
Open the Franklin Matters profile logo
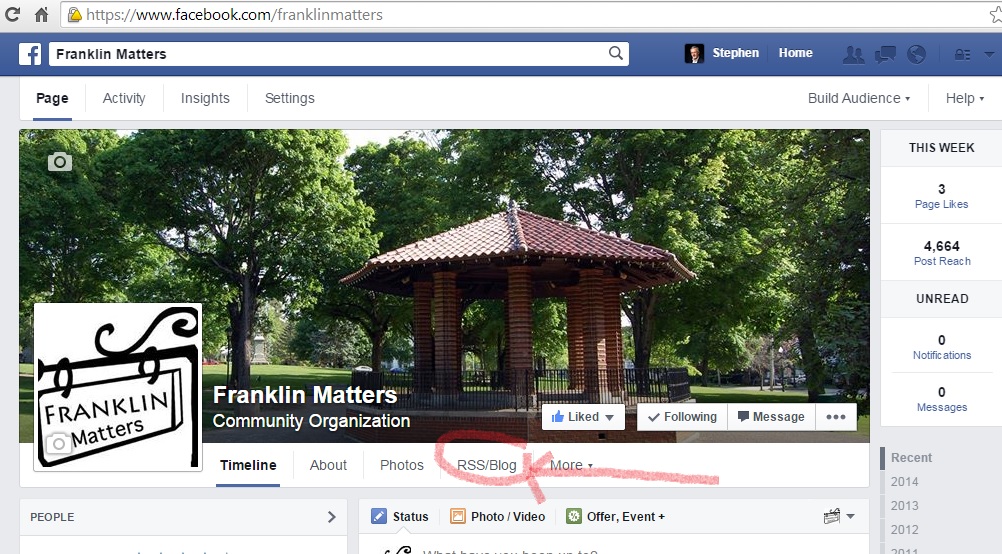[118, 387]
